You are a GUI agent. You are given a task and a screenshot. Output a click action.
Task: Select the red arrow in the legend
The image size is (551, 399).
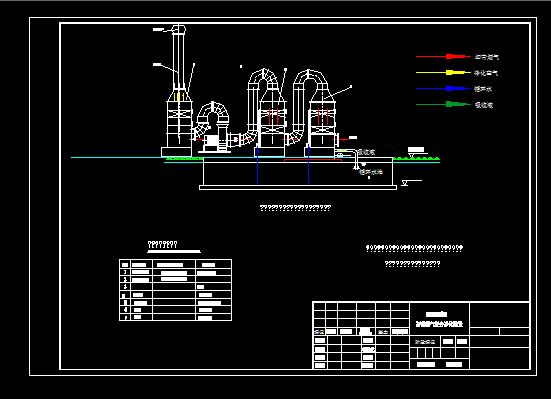(443, 56)
